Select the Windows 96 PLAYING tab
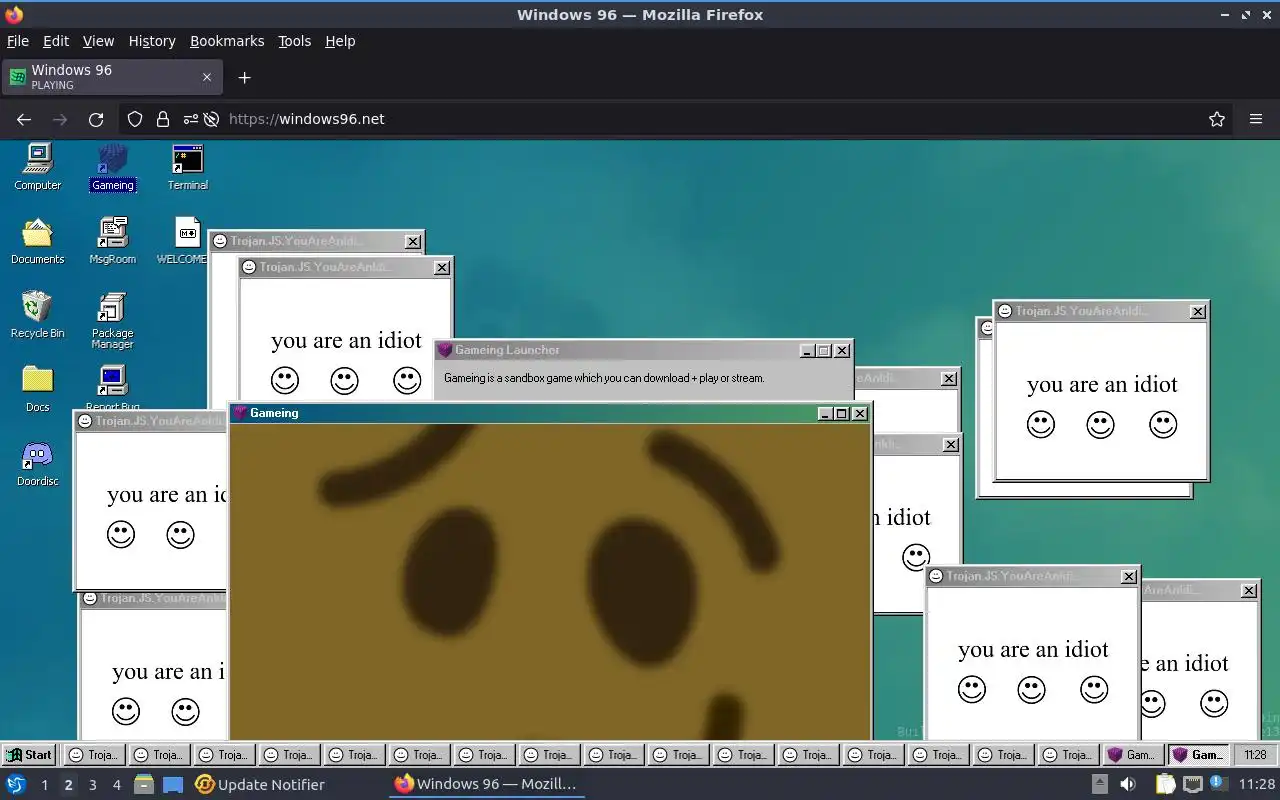The height and width of the screenshot is (800, 1280). [111, 77]
